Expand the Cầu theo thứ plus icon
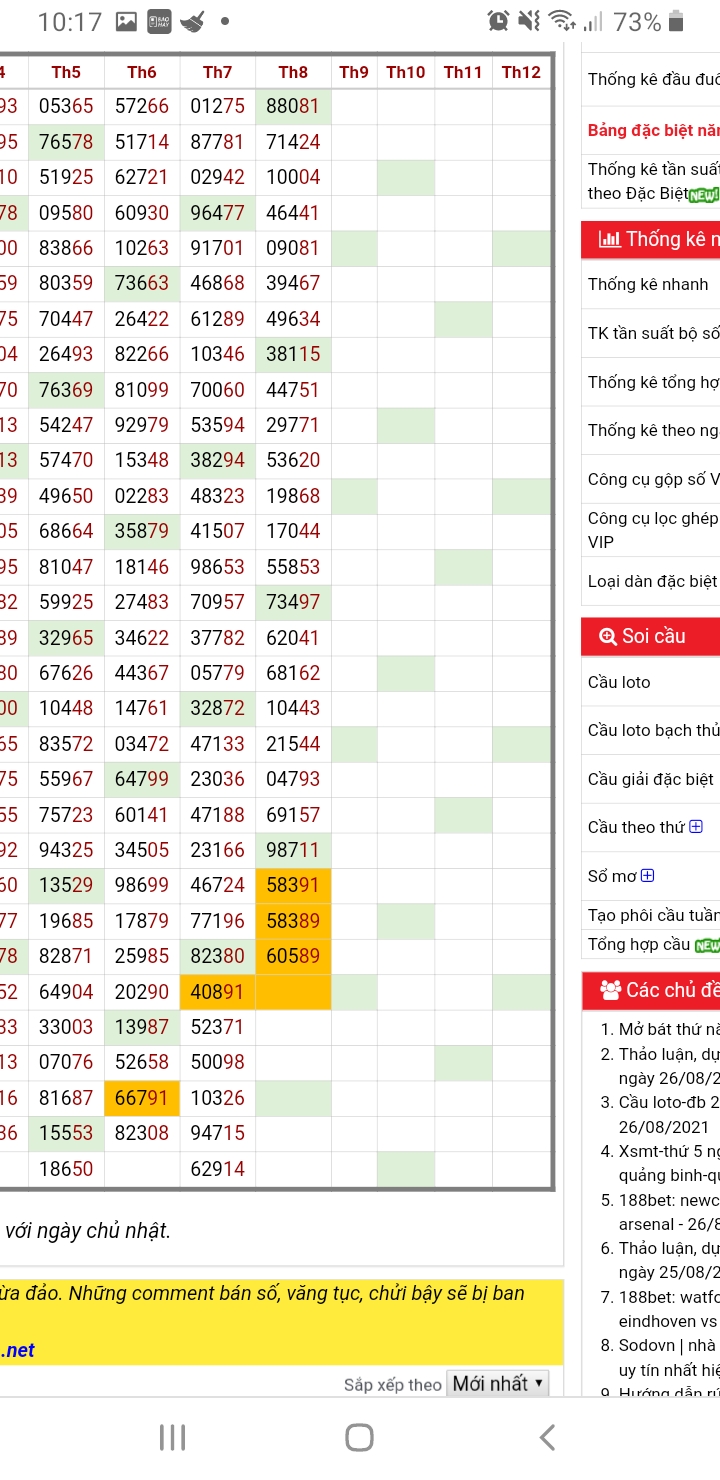 [696, 826]
